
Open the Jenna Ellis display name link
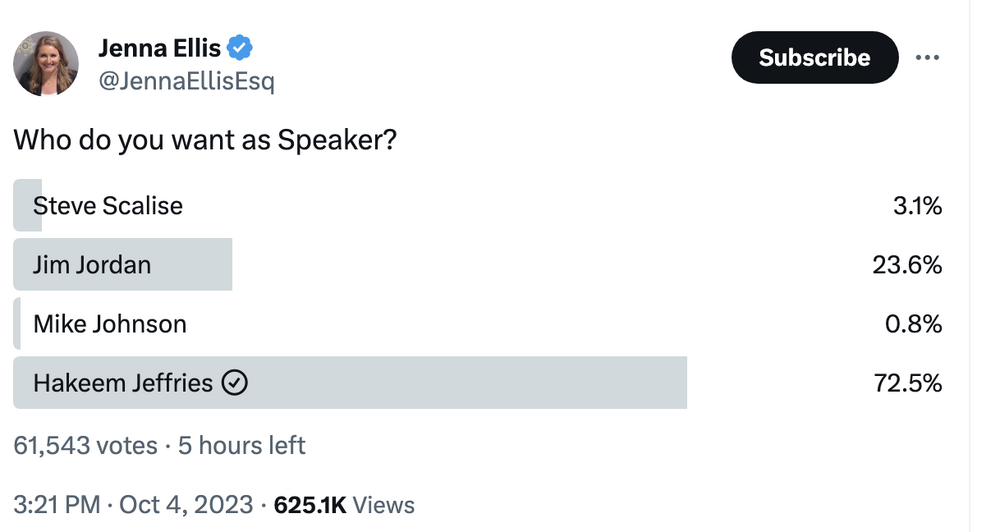point(159,47)
